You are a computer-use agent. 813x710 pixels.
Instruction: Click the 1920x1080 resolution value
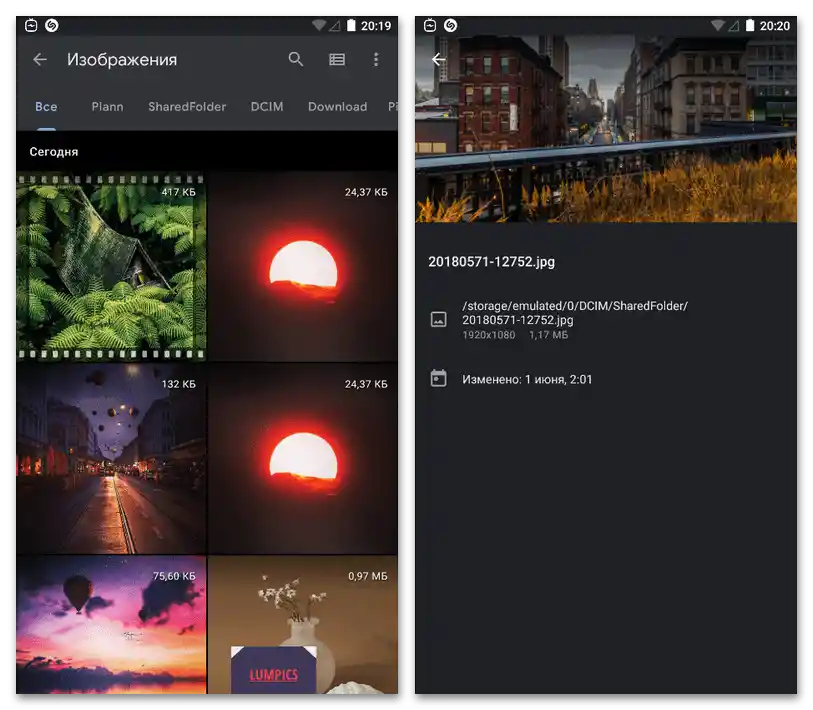488,335
